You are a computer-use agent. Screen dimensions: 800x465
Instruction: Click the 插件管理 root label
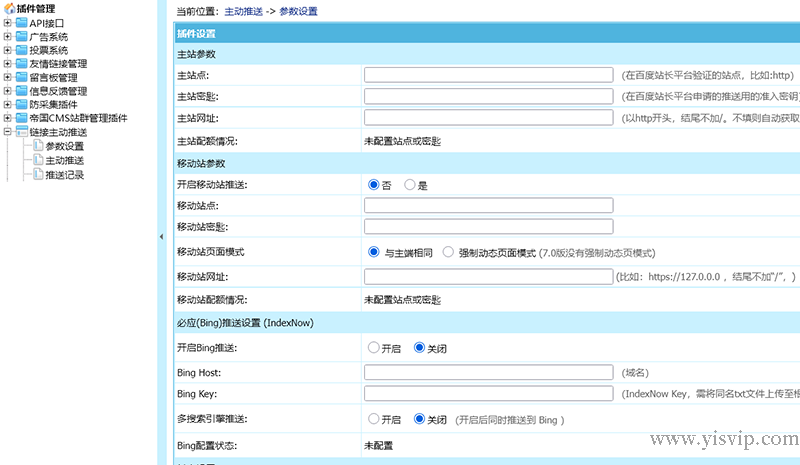point(36,9)
